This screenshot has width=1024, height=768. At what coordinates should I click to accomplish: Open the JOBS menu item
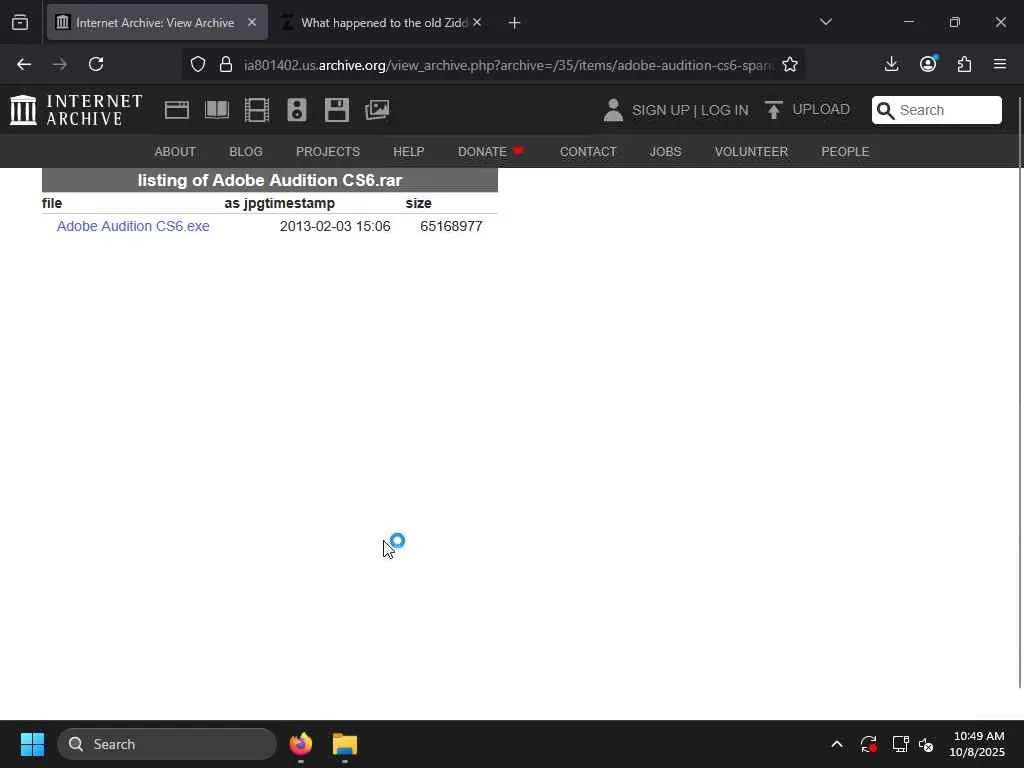(665, 152)
